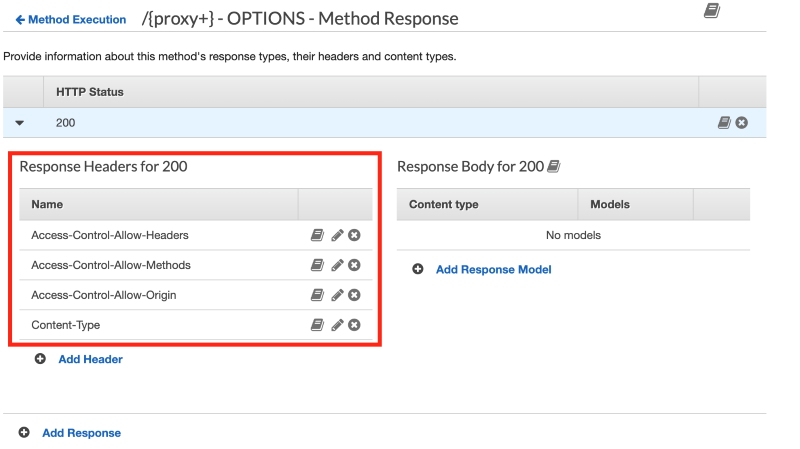This screenshot has width=800, height=449.
Task: Remove the Access-Control-Allow-Origin header
Action: 354,295
